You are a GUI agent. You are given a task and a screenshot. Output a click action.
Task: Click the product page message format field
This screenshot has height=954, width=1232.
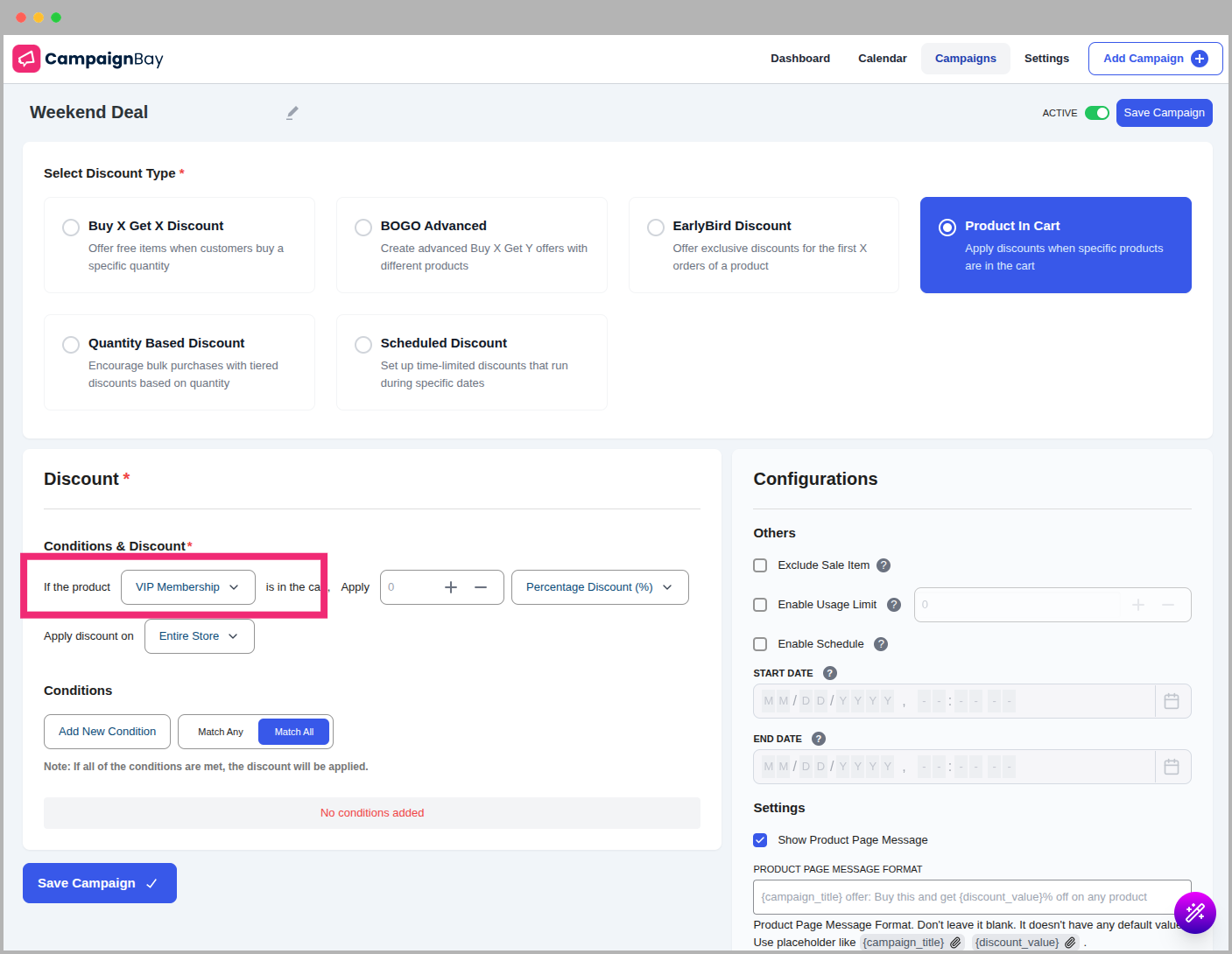(963, 897)
